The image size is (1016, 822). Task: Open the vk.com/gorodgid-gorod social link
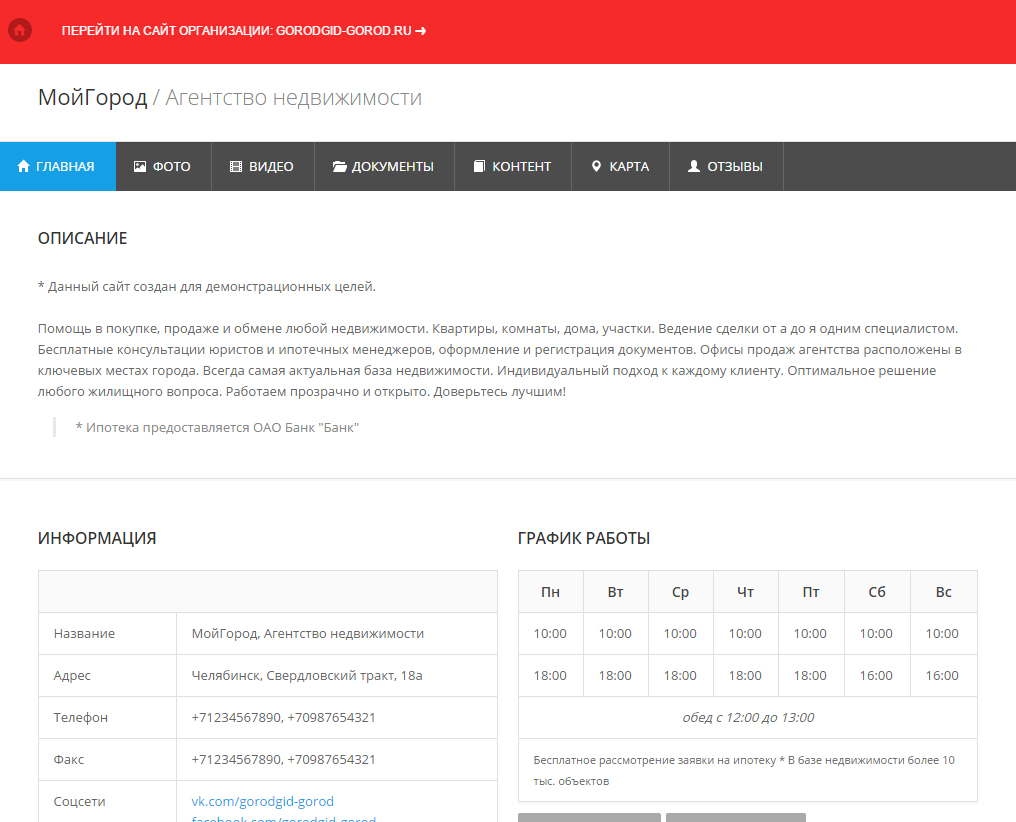tap(263, 801)
